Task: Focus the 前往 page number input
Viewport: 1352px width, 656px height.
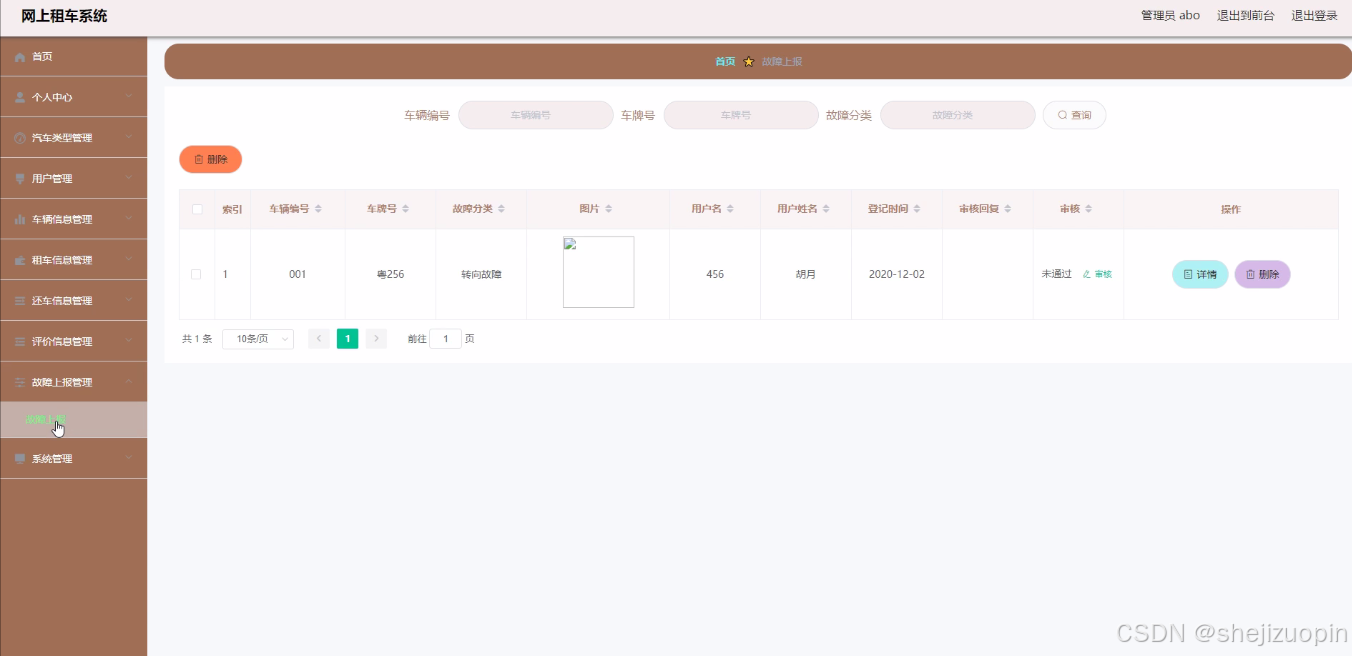Action: click(x=445, y=339)
